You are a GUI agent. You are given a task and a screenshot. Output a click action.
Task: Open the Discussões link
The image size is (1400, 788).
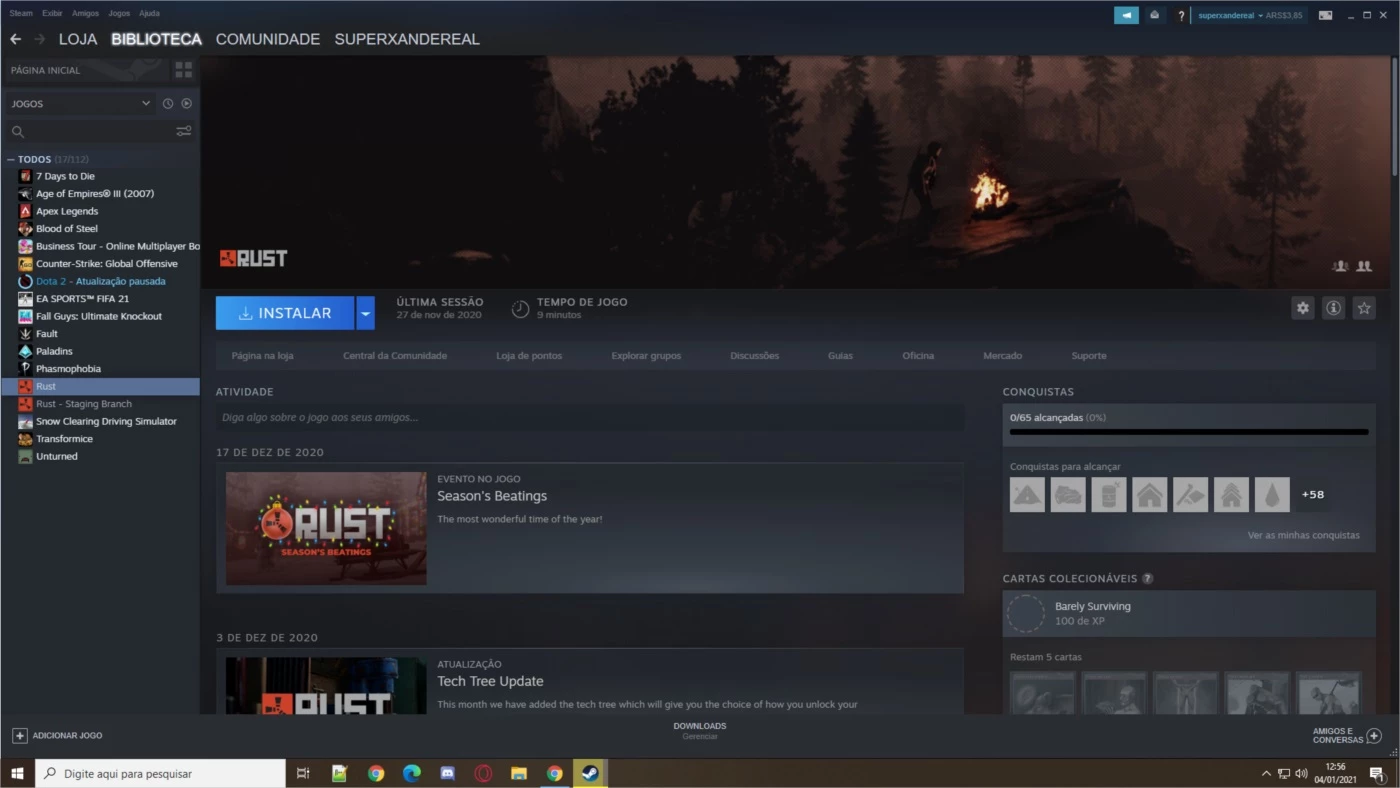click(x=755, y=356)
